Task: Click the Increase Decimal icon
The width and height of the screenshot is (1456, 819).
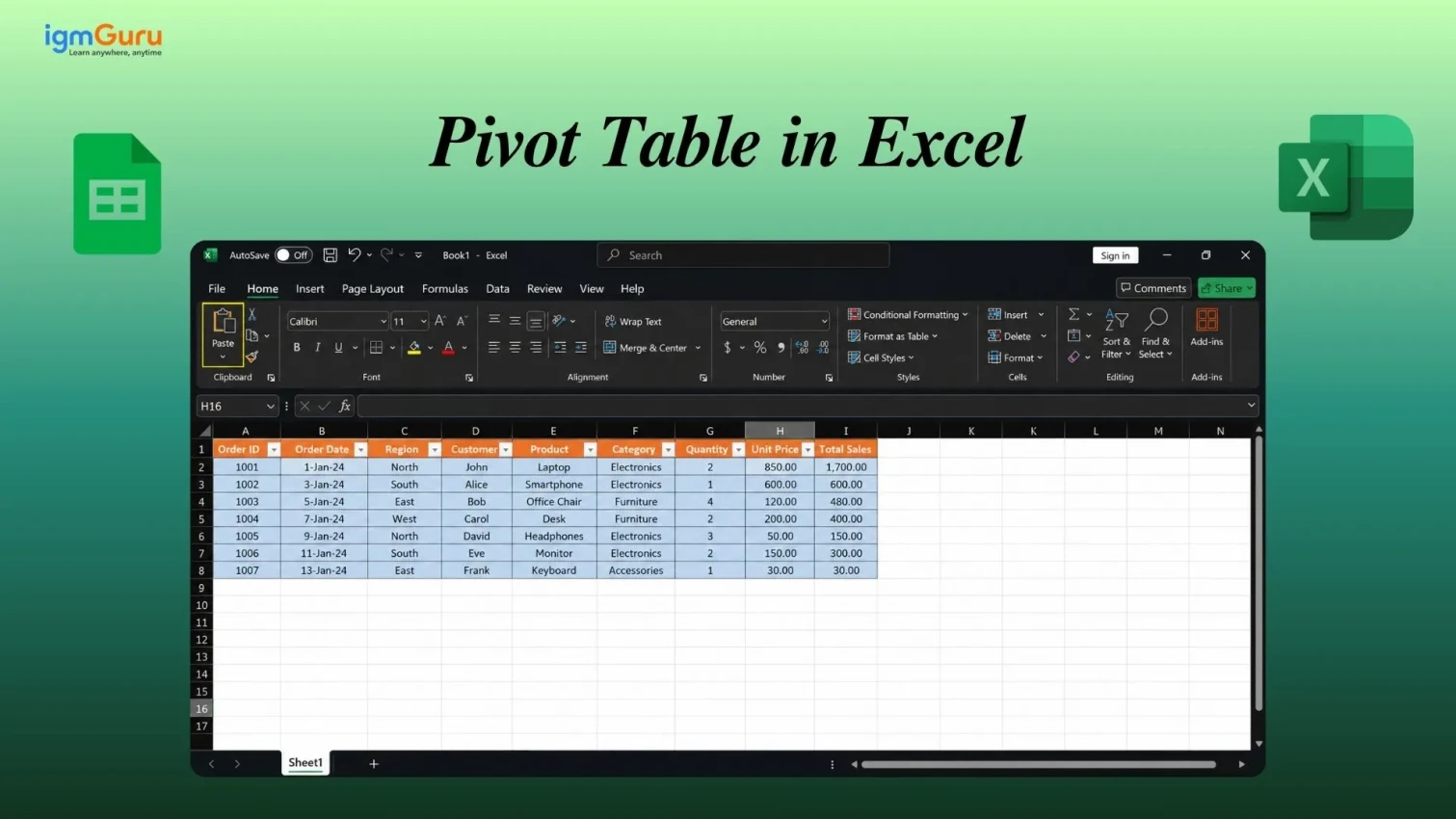Action: (803, 348)
